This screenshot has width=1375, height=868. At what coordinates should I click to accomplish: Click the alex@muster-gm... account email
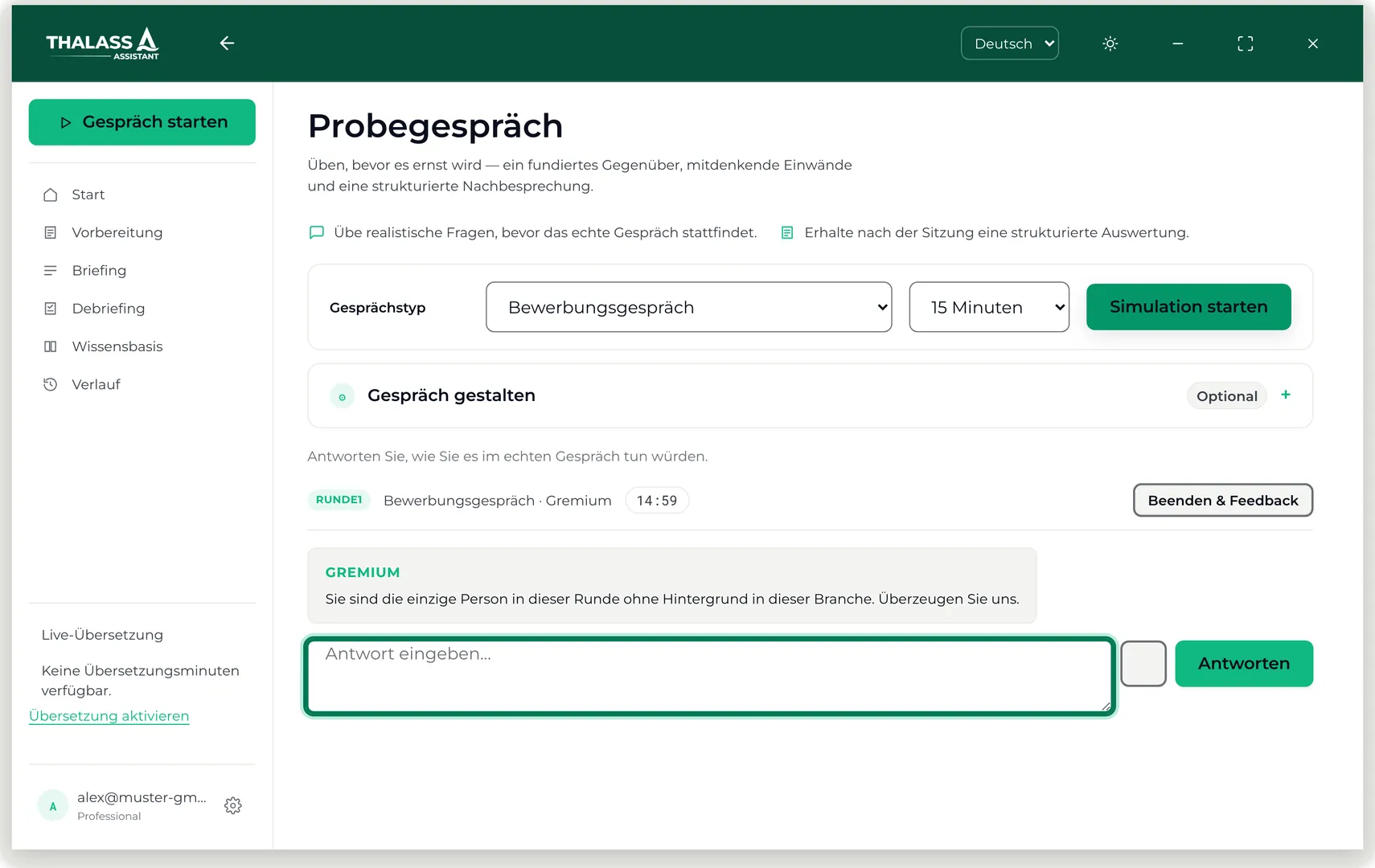(x=142, y=797)
